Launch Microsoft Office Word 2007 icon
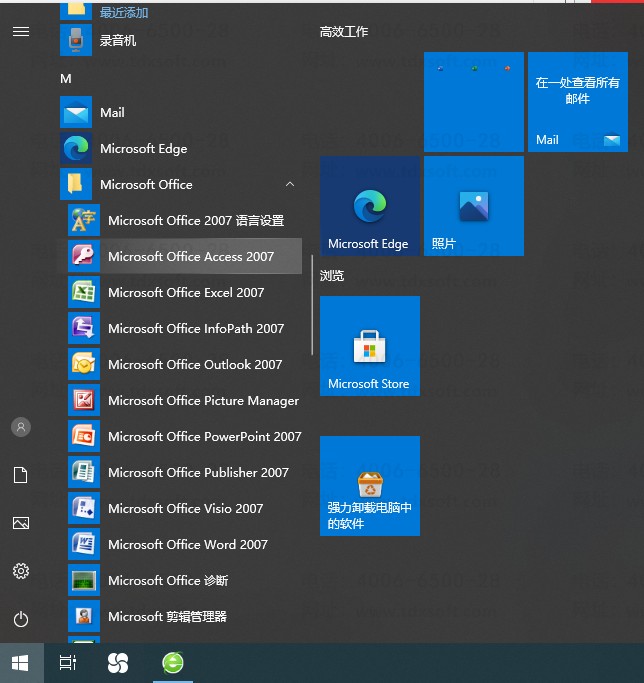Image resolution: width=644 pixels, height=683 pixels. click(83, 544)
